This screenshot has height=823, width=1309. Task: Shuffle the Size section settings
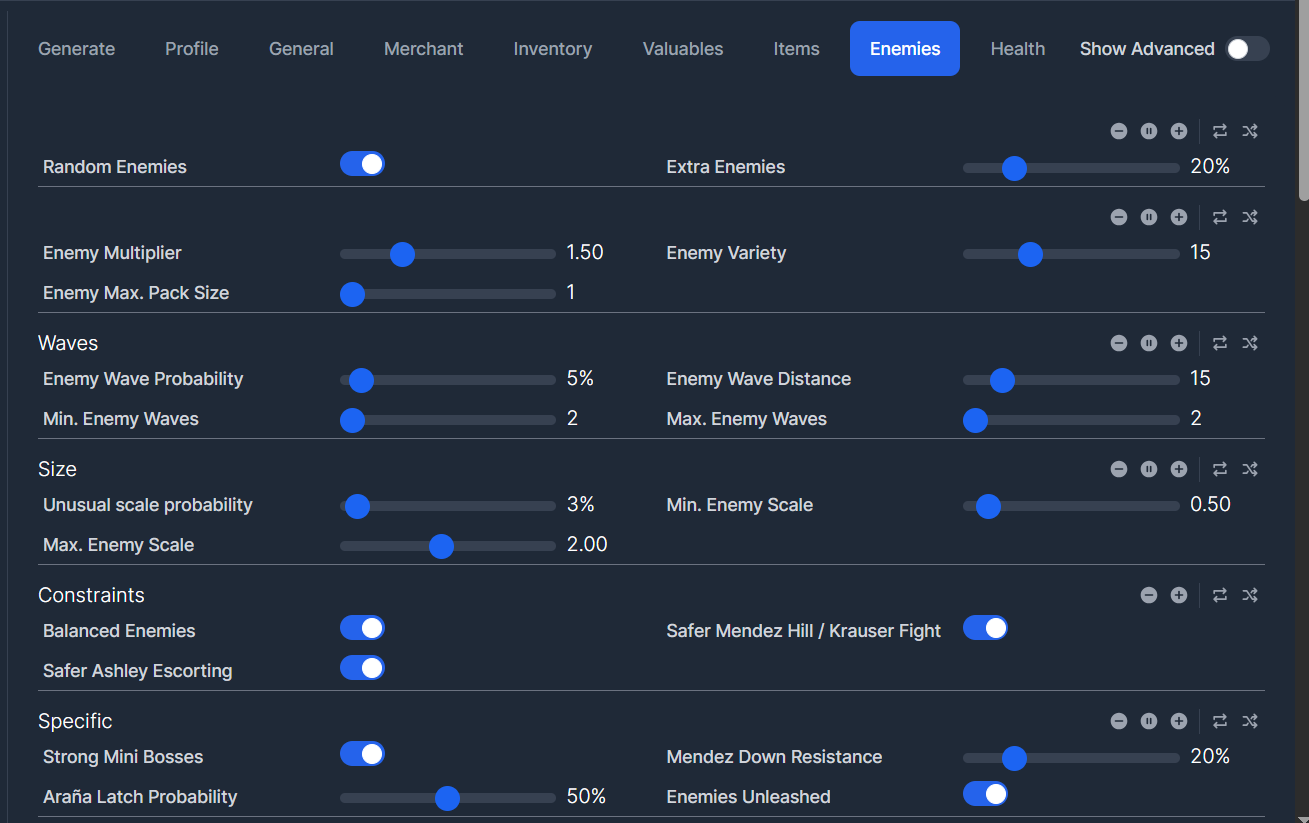tap(1250, 469)
